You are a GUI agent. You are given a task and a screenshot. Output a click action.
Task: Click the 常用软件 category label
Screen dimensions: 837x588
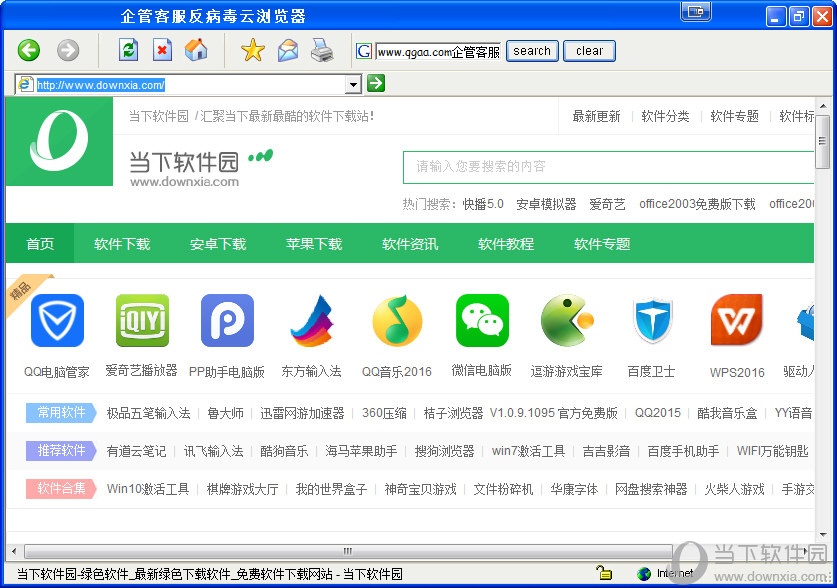click(61, 412)
